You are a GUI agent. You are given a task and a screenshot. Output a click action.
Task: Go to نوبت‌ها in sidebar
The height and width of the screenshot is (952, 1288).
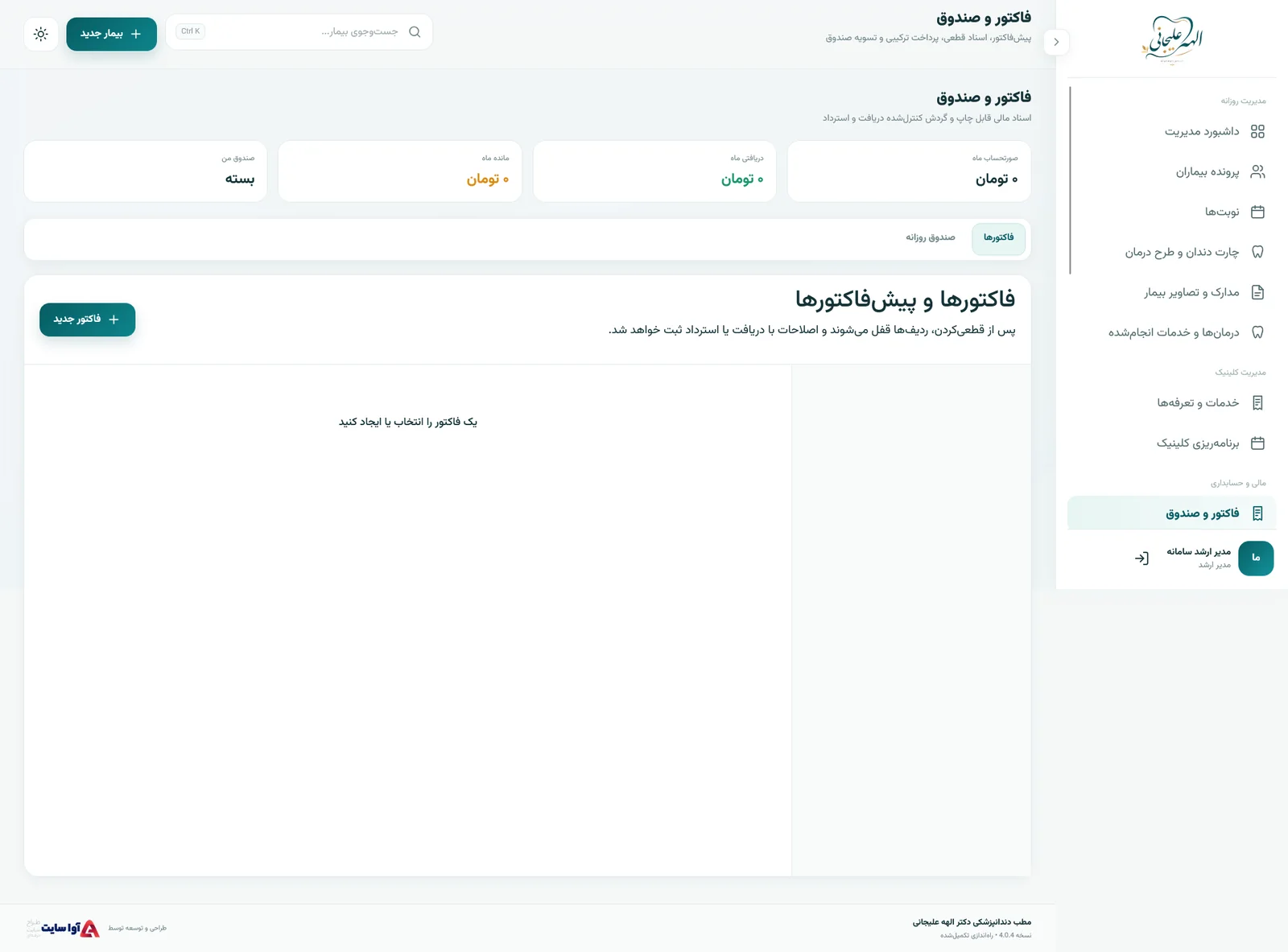1171,212
